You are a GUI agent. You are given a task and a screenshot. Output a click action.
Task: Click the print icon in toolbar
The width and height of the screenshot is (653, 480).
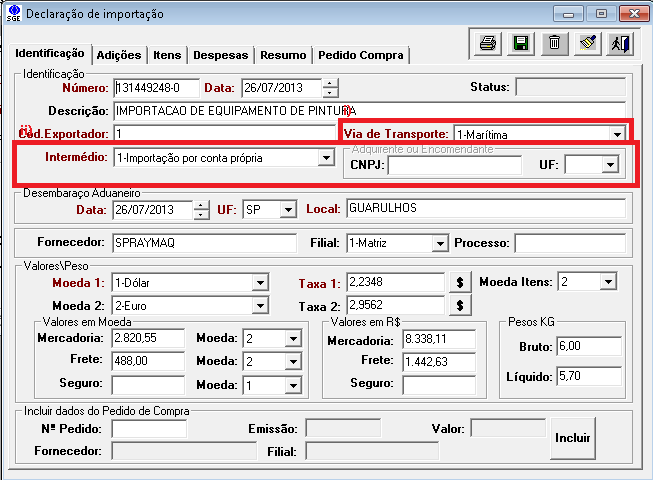[488, 43]
